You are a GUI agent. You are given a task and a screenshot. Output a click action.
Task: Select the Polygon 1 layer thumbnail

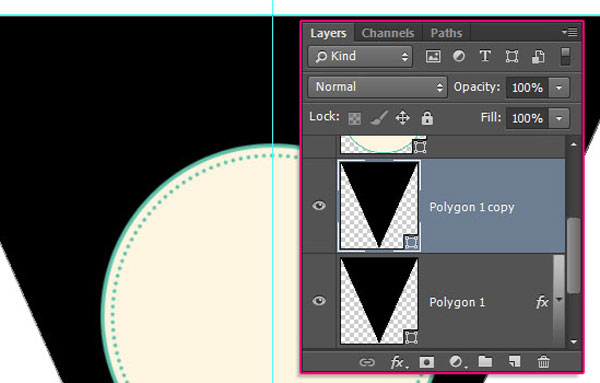tap(379, 301)
